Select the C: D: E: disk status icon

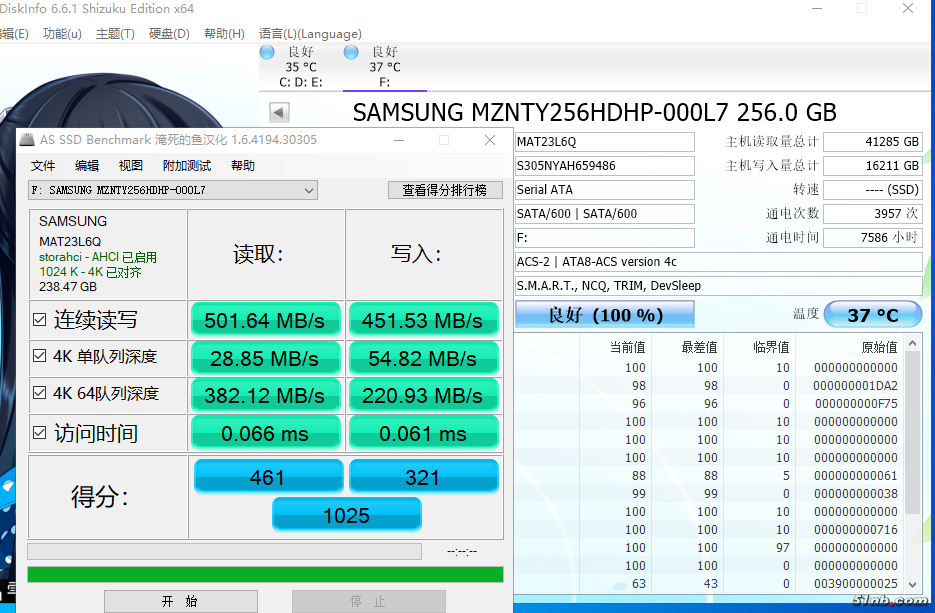click(x=267, y=52)
